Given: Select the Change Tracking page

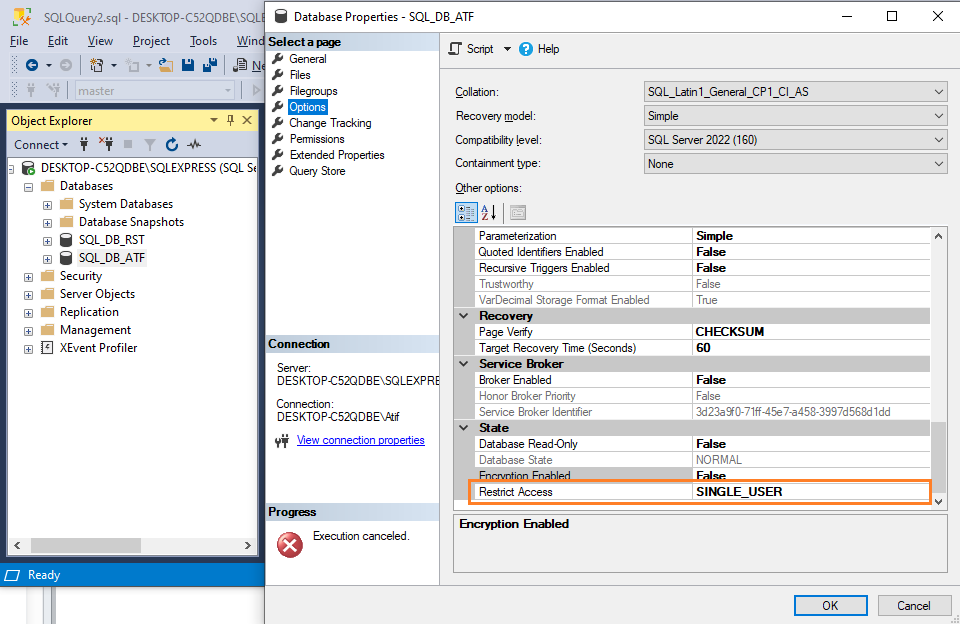Looking at the screenshot, I should pos(330,123).
